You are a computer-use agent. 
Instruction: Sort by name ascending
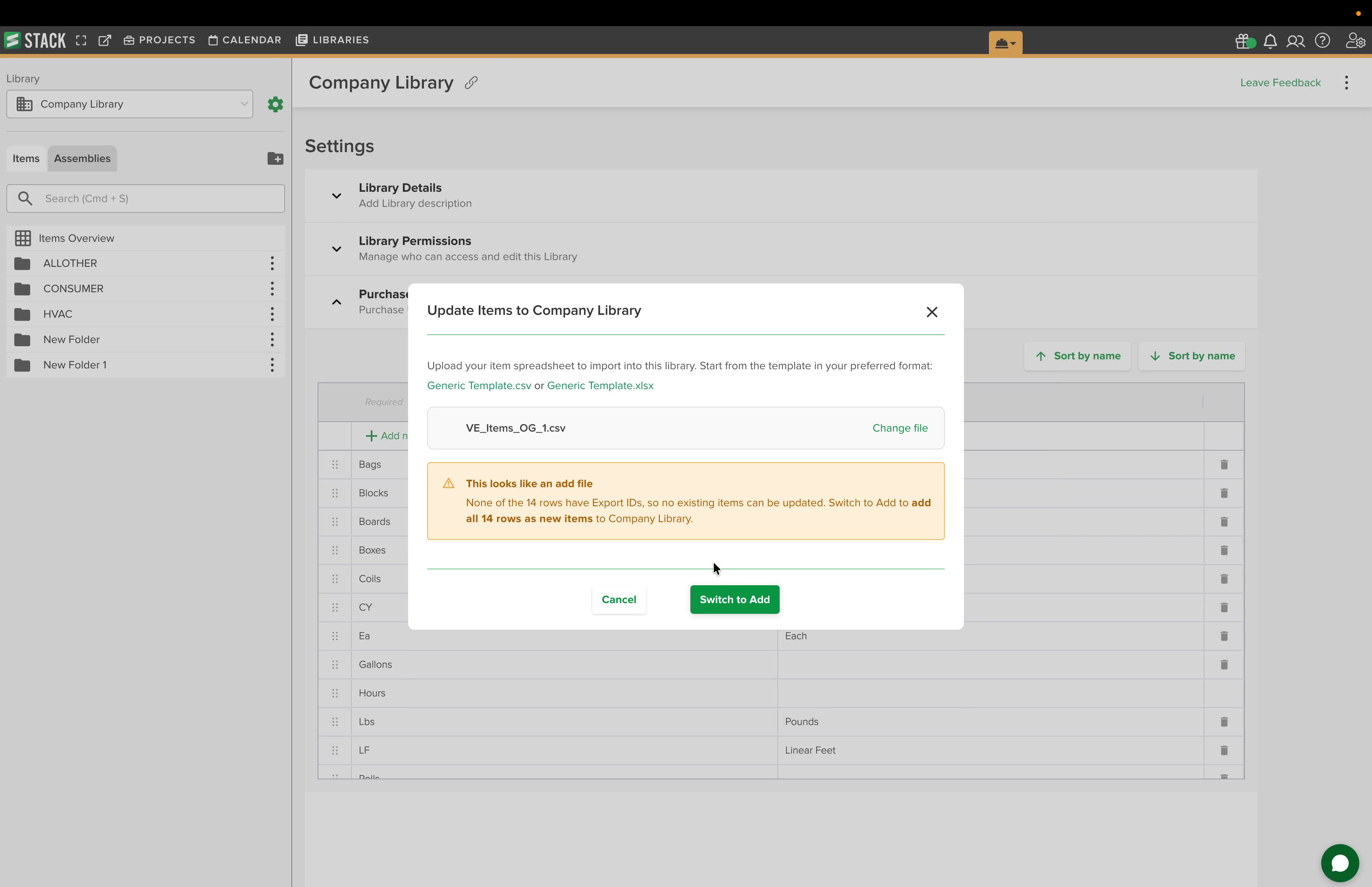(1077, 356)
